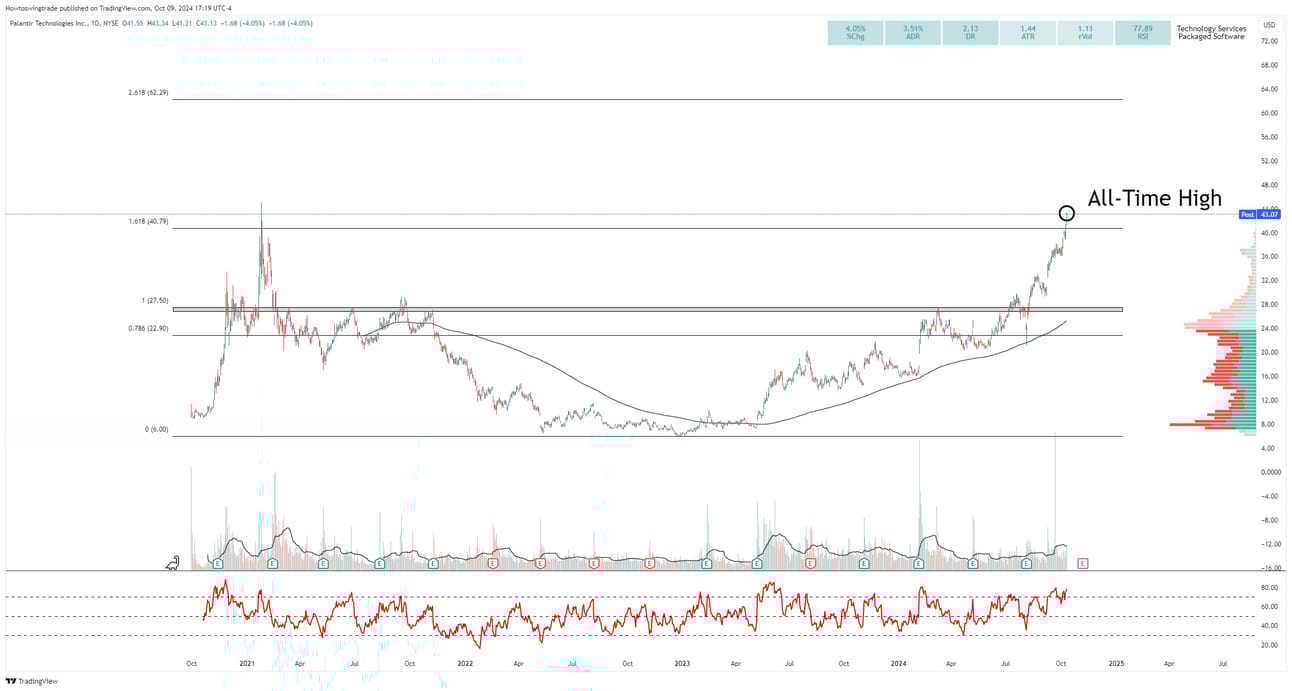Screen dimensions: 1292x691
Task: Click the first green earnings marker after Oct 2020
Action: point(217,564)
